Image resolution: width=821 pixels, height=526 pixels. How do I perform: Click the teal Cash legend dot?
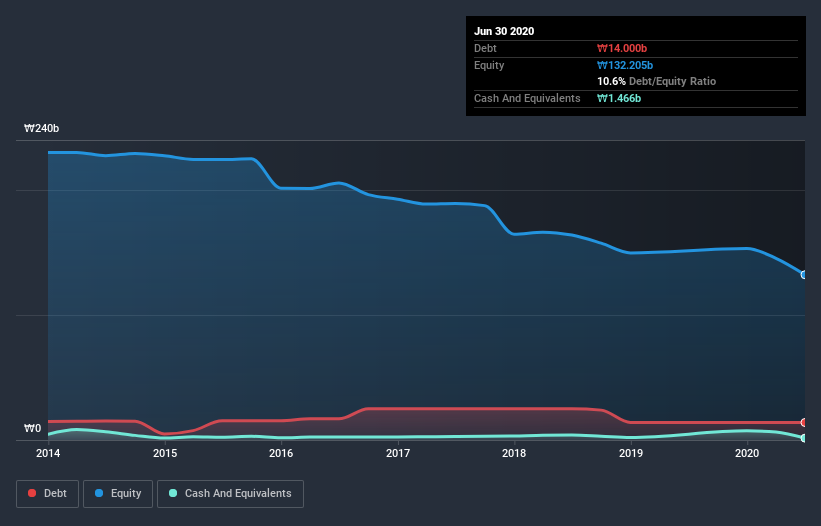coord(173,493)
